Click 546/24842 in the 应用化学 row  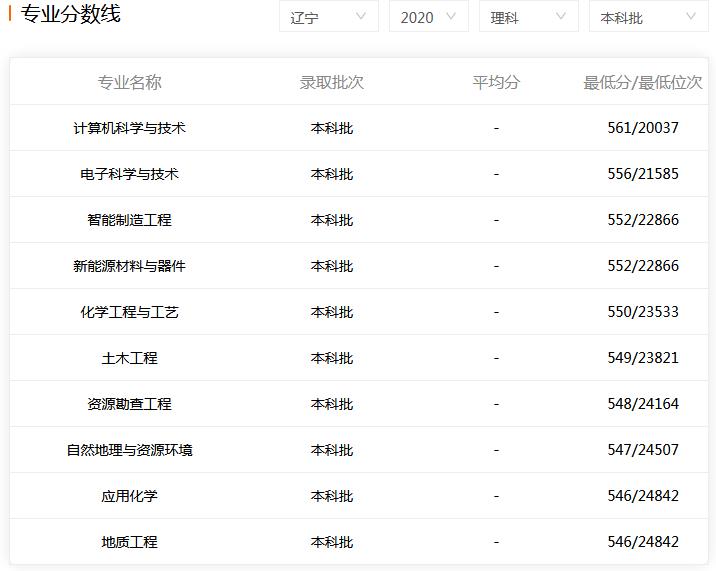(x=643, y=496)
